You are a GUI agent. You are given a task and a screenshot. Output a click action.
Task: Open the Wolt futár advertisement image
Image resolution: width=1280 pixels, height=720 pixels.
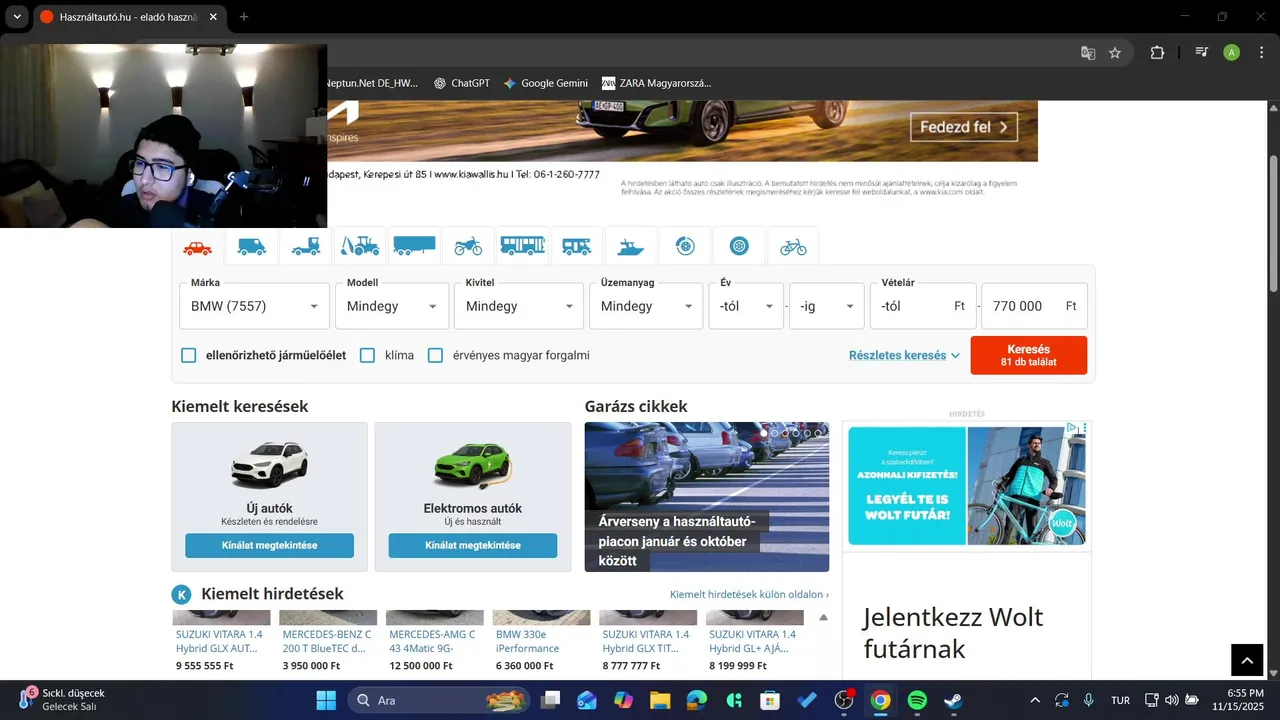point(966,486)
